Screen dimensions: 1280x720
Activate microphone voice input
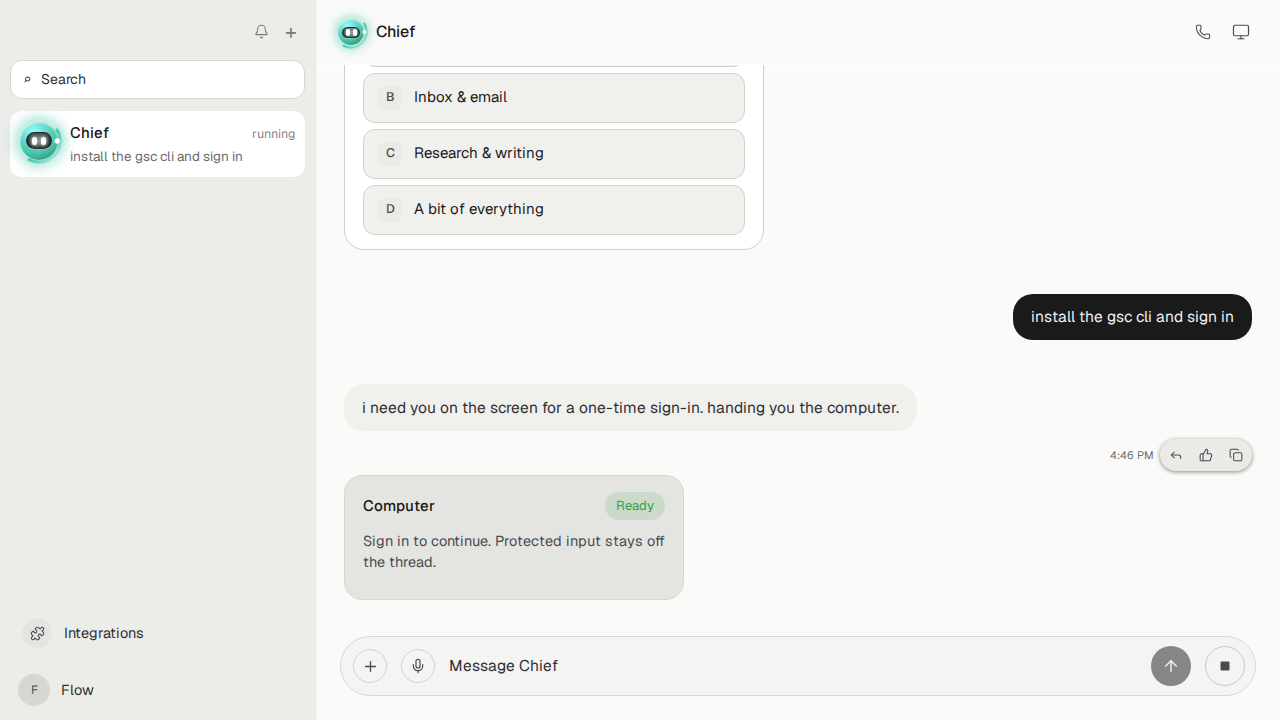[x=418, y=666]
